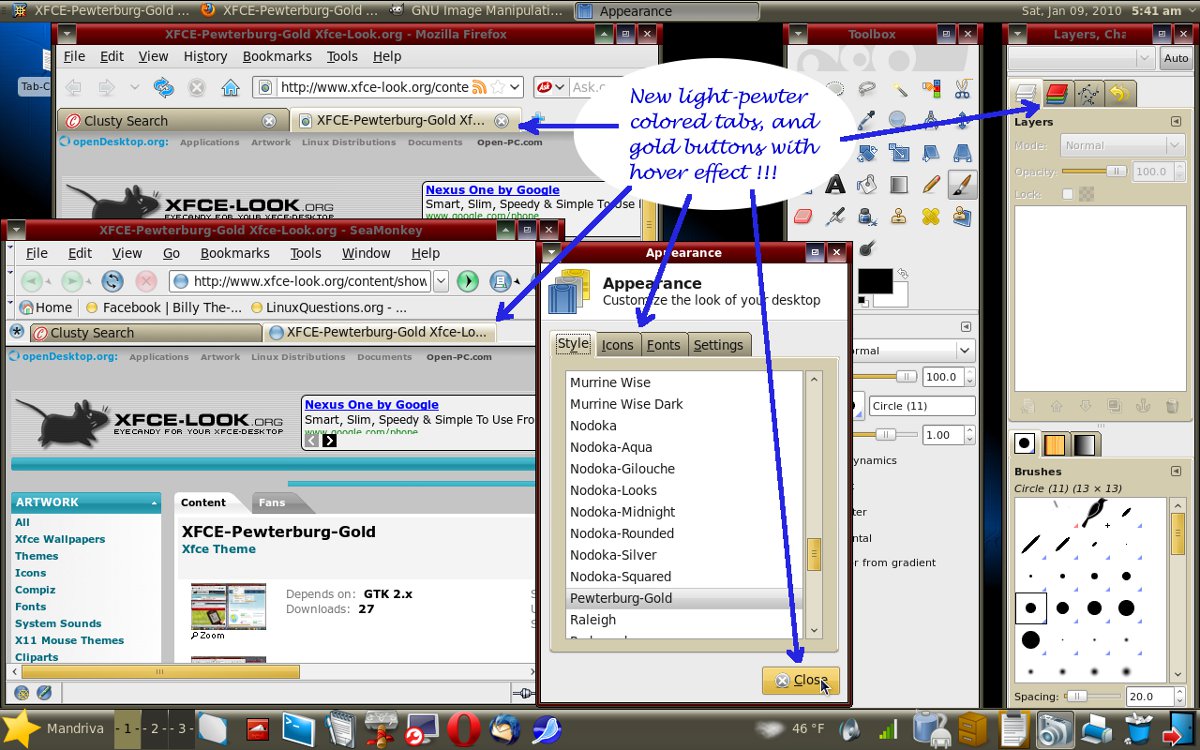
Task: Open SeaMonkey Go menu
Action: [171, 253]
